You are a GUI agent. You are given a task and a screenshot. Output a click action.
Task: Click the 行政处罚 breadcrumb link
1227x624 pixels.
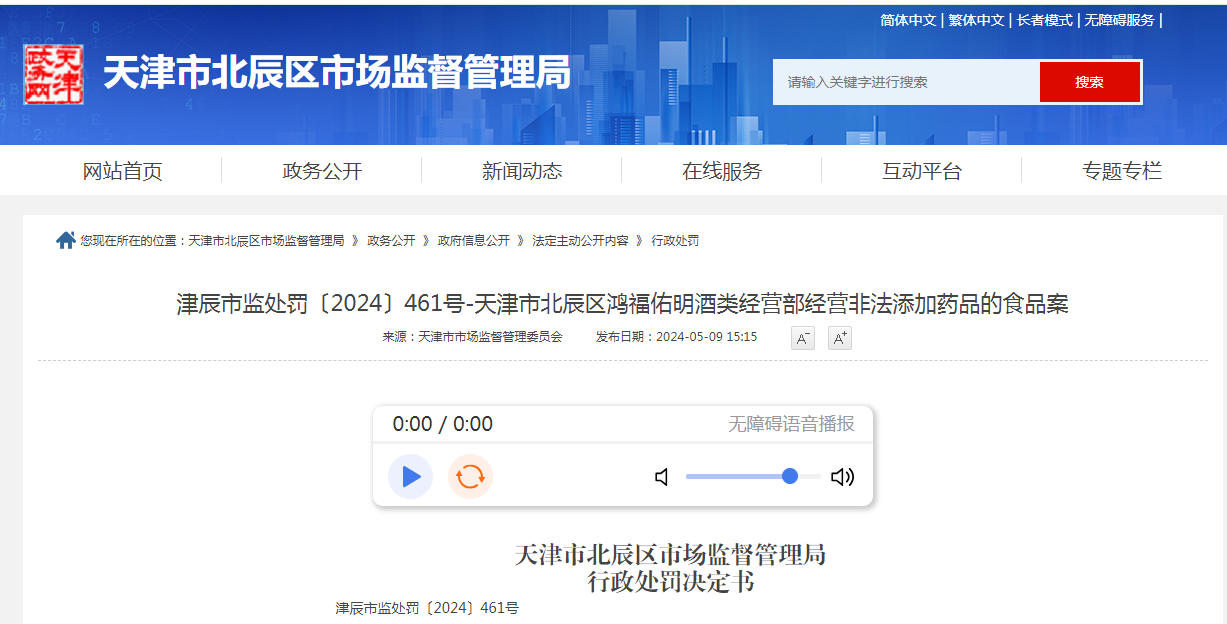[675, 241]
